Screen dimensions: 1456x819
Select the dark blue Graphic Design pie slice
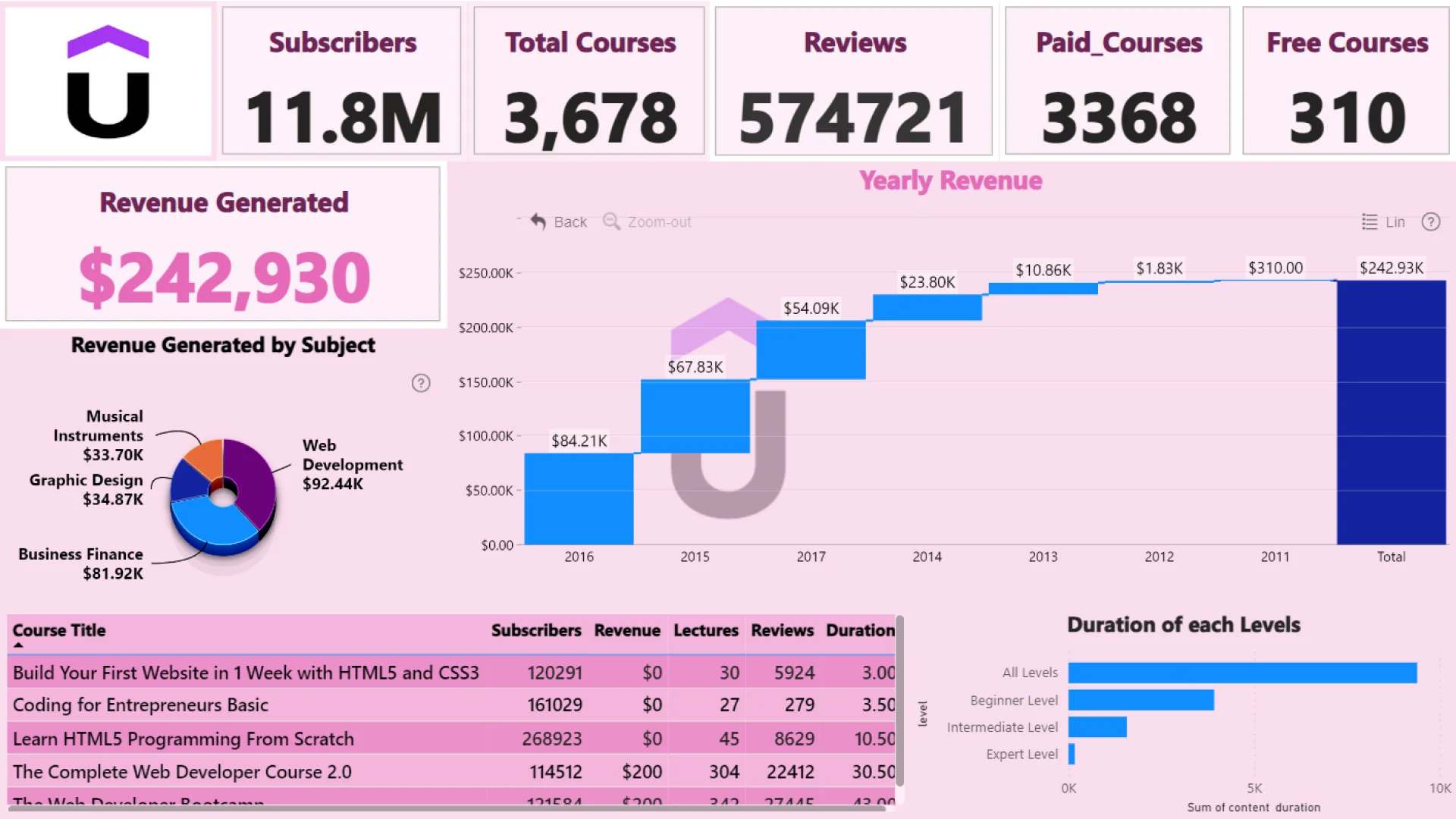click(188, 482)
